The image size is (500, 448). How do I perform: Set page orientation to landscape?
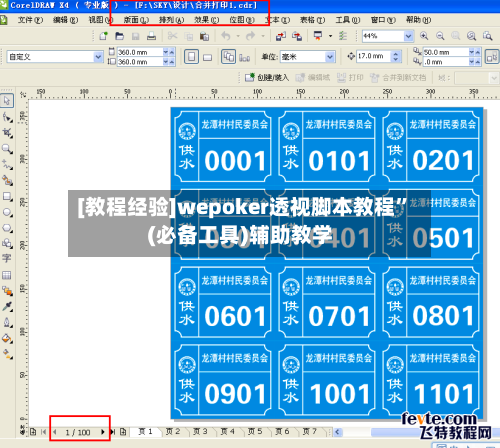click(208, 57)
